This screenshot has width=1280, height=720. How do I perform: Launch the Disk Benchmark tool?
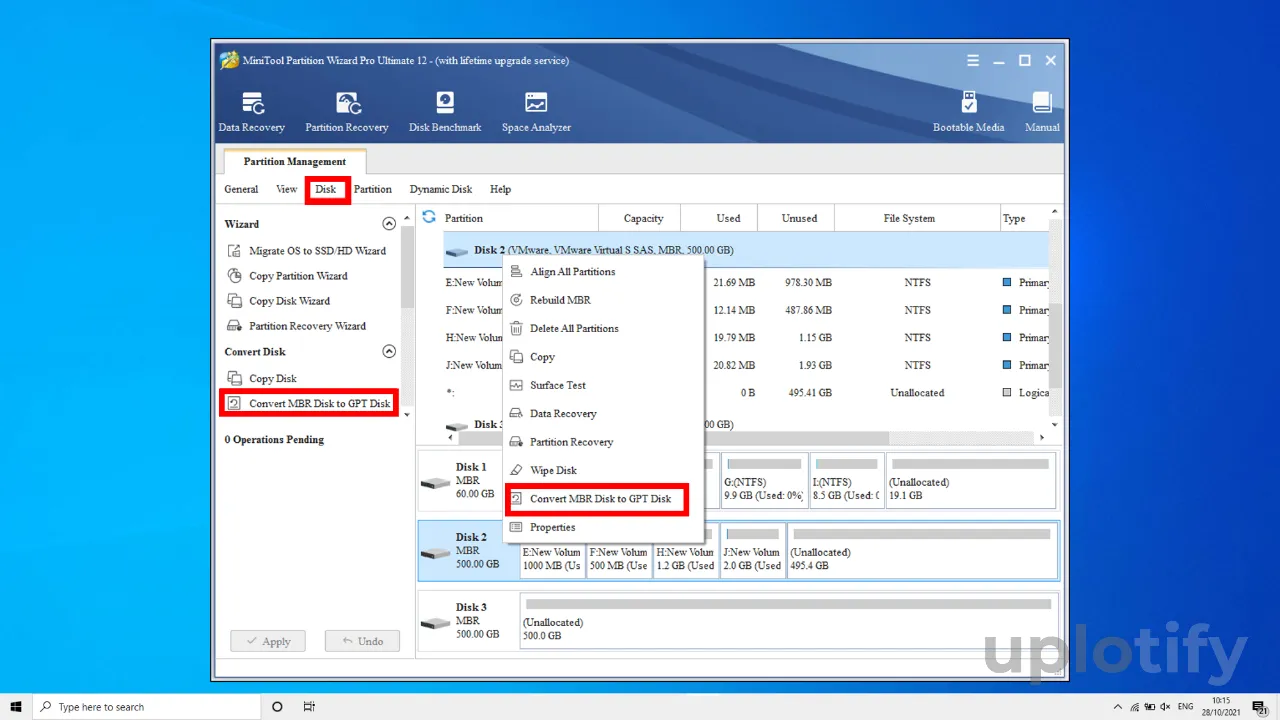pyautogui.click(x=445, y=112)
